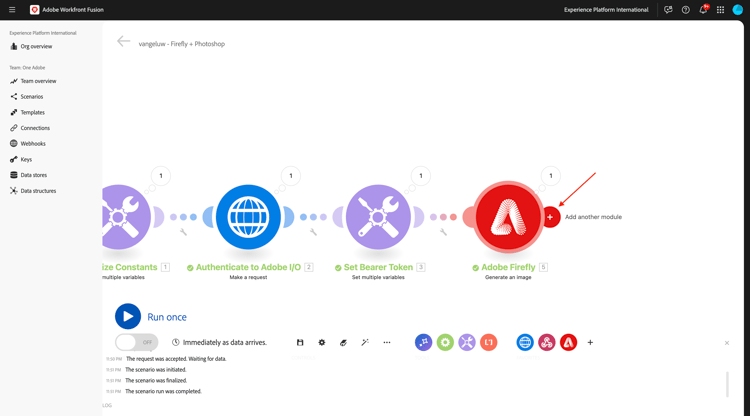The image size is (750, 416).
Task: Open the apps grid switcher
Action: tap(720, 10)
